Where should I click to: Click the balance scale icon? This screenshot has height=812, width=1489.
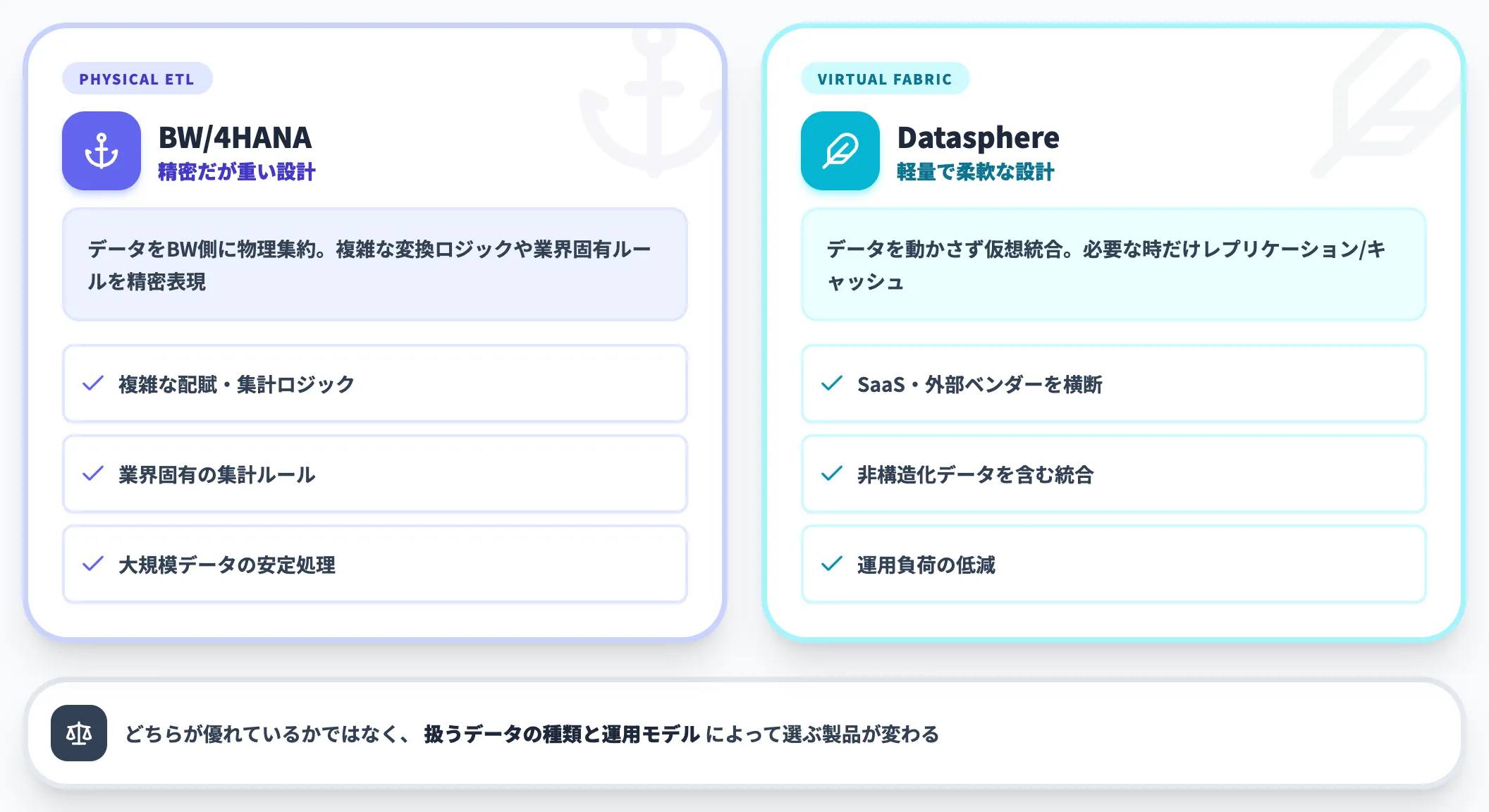pyautogui.click(x=79, y=733)
